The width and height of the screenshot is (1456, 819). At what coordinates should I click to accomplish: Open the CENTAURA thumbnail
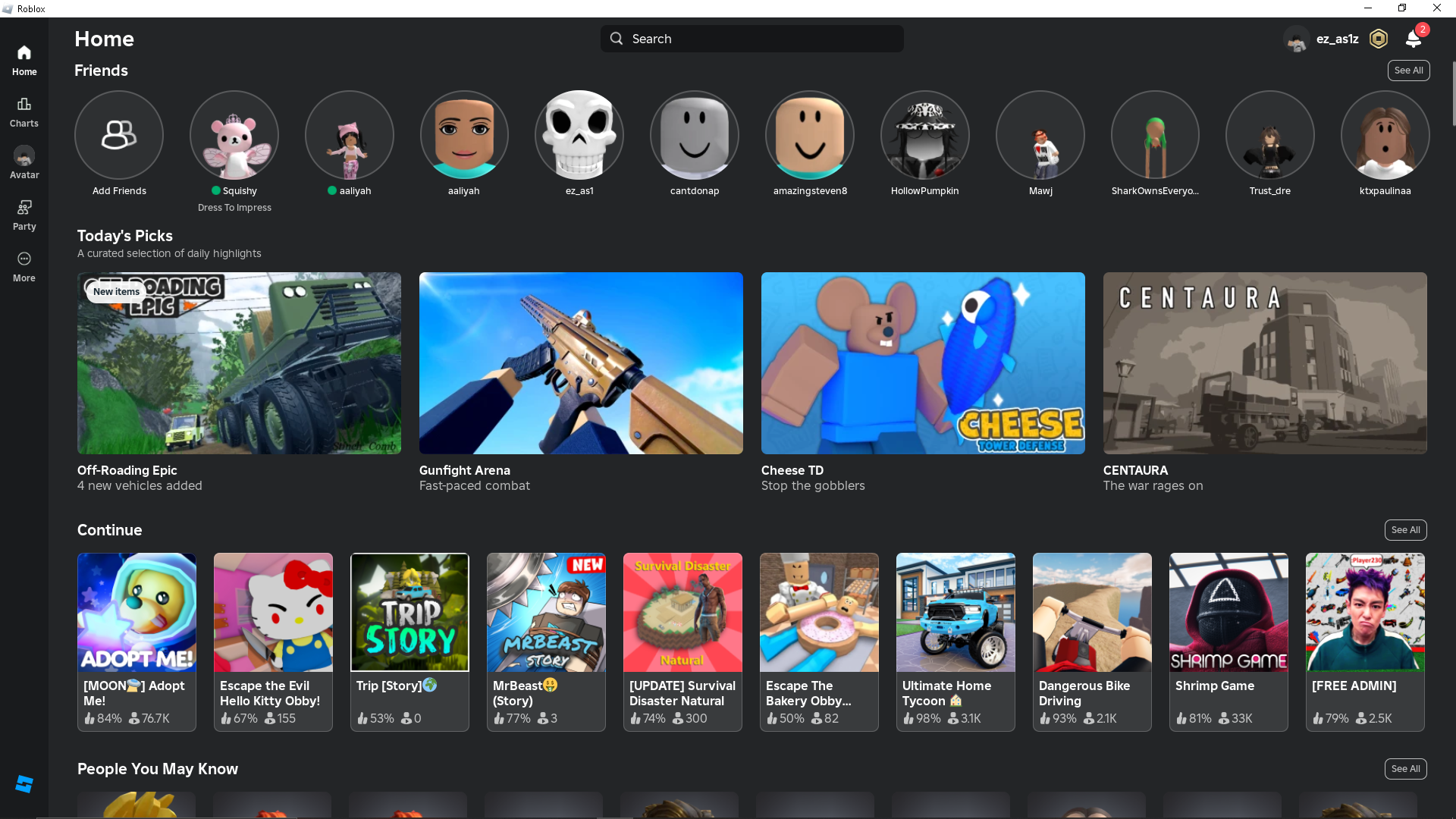point(1265,363)
